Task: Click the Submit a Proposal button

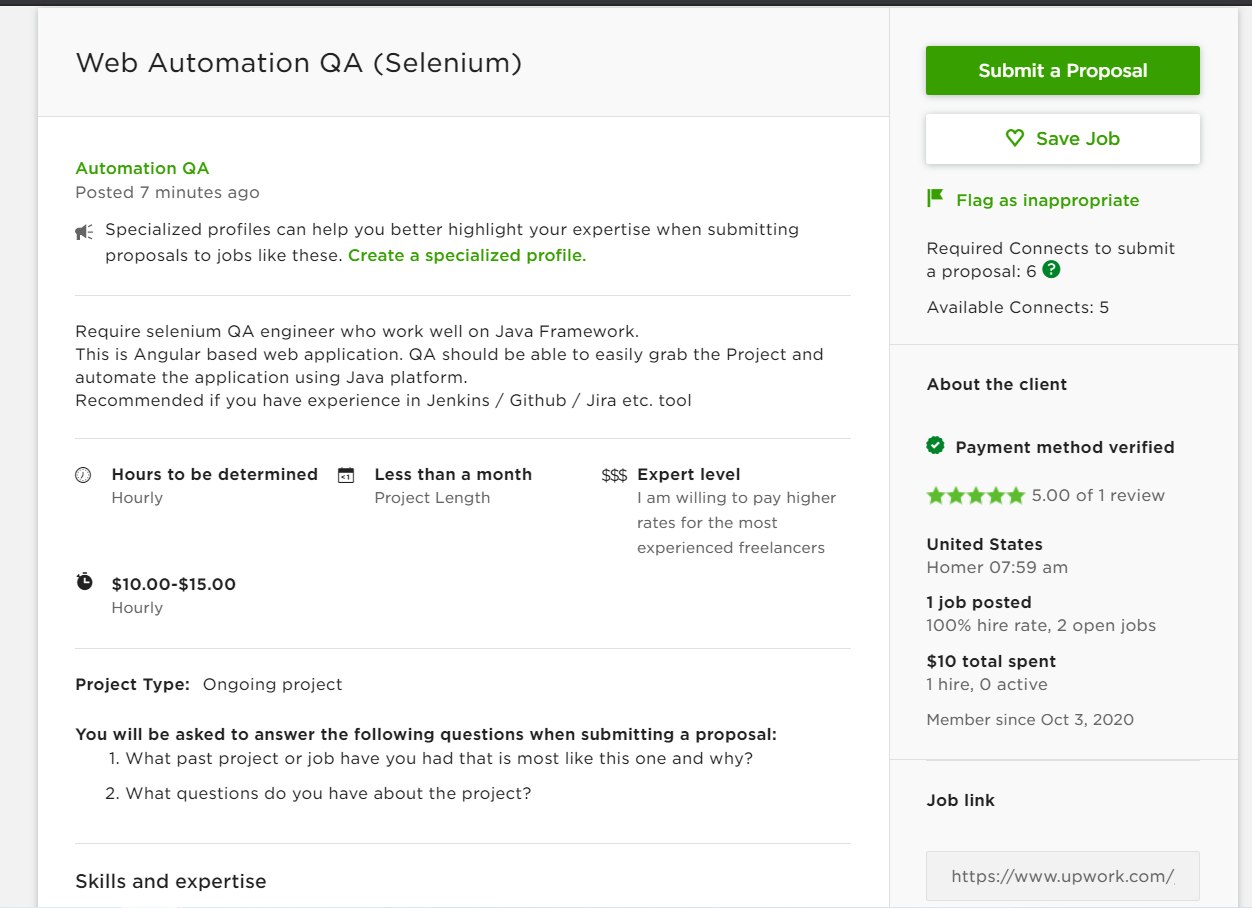Action: pos(1063,71)
